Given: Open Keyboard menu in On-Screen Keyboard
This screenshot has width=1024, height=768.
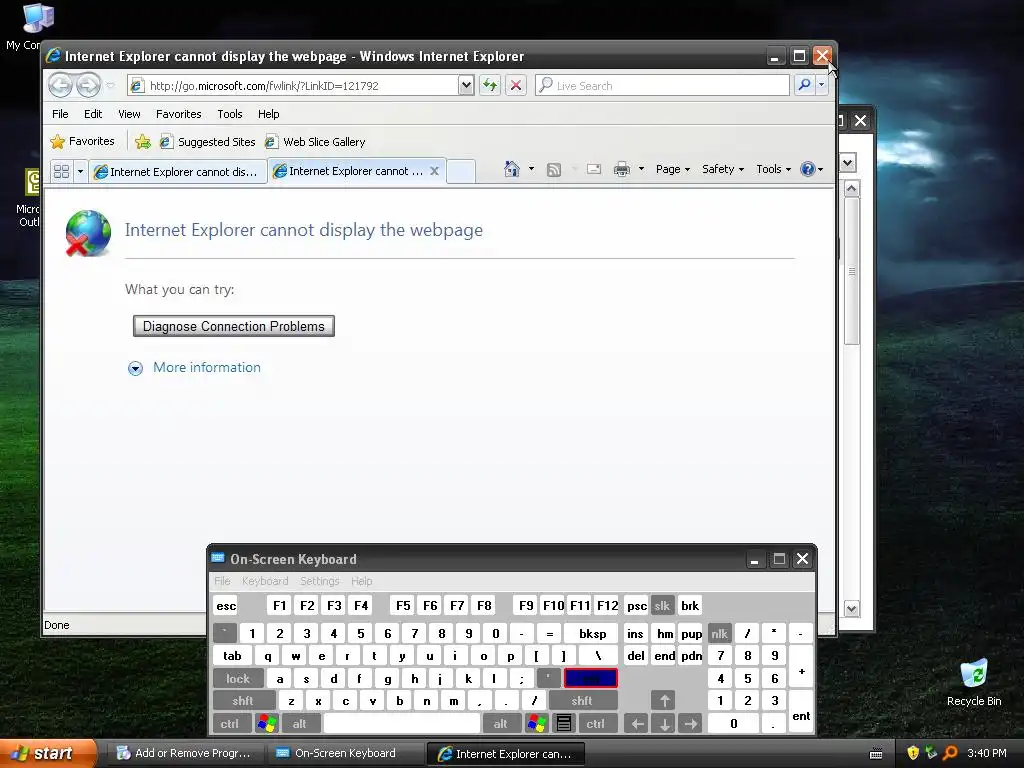Looking at the screenshot, I should [x=264, y=581].
